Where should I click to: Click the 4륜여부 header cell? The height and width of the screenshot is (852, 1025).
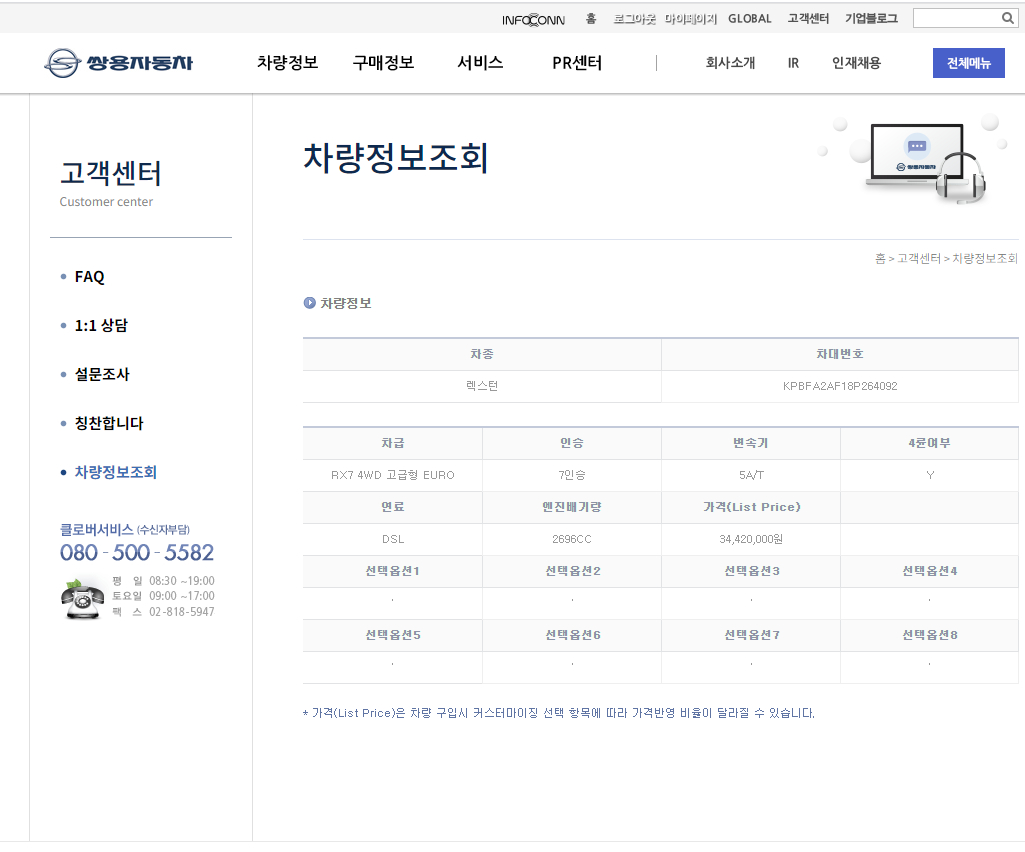click(x=930, y=443)
